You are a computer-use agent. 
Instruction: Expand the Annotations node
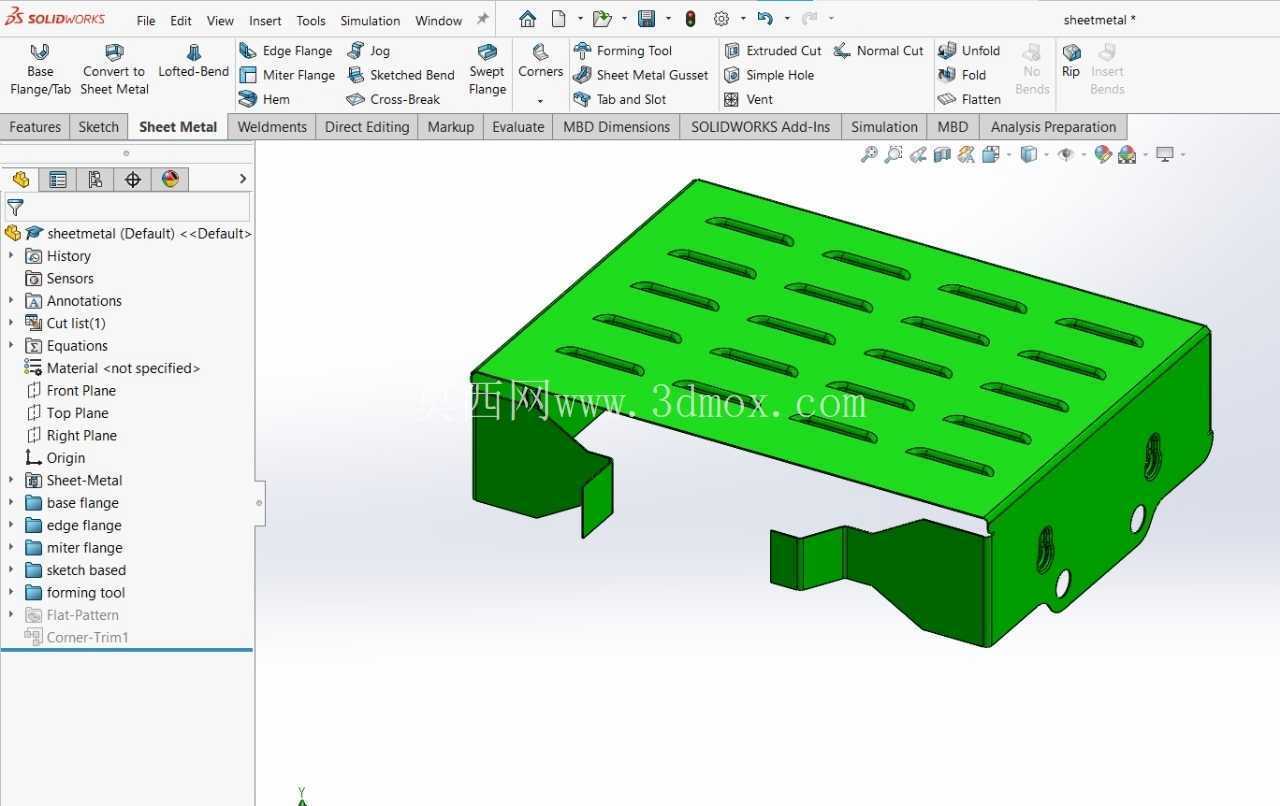click(x=12, y=301)
